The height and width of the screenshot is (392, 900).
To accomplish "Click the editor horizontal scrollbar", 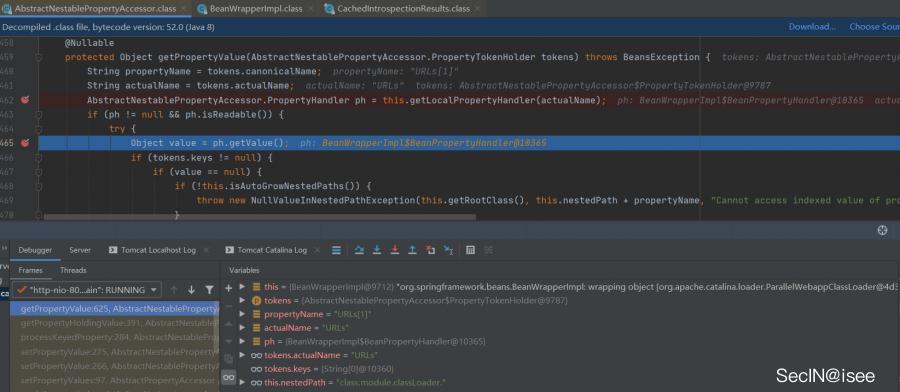I will pos(260,218).
